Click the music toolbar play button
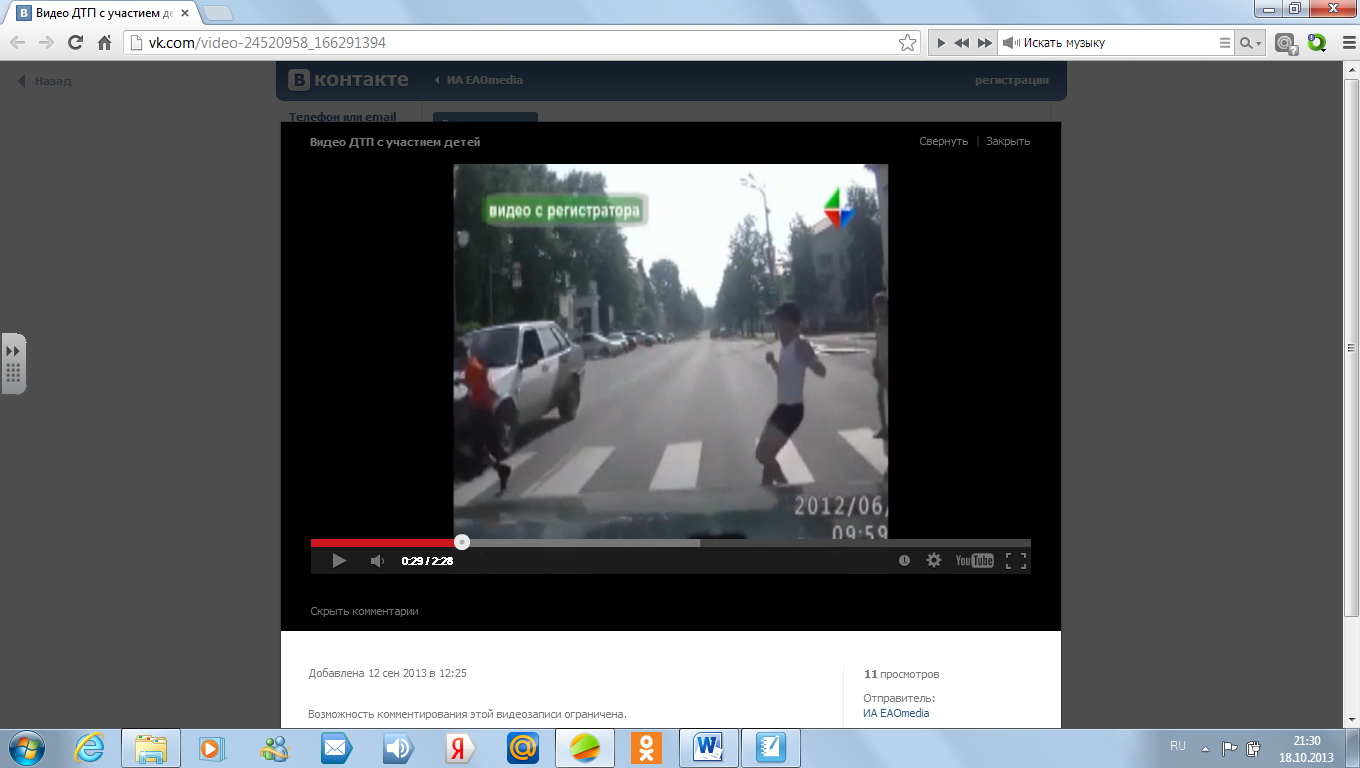This screenshot has height=768, width=1360. point(940,43)
